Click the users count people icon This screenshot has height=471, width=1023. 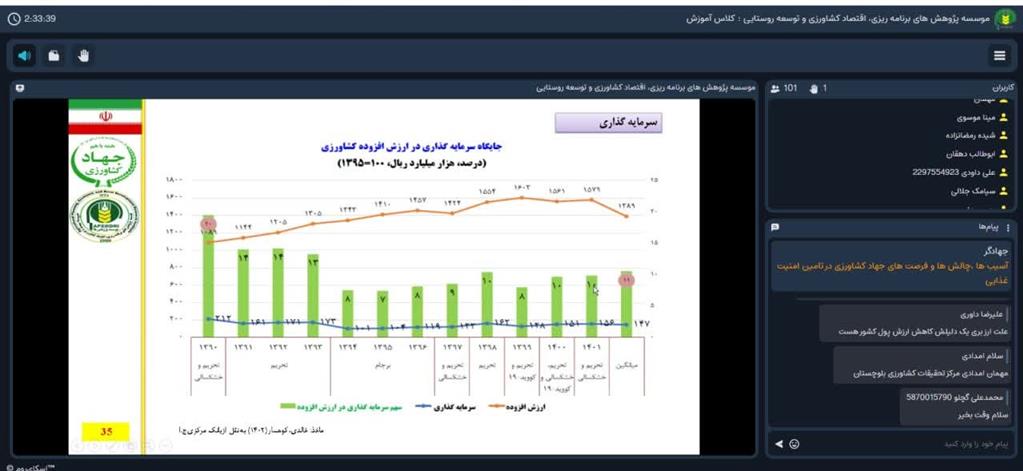pos(775,88)
